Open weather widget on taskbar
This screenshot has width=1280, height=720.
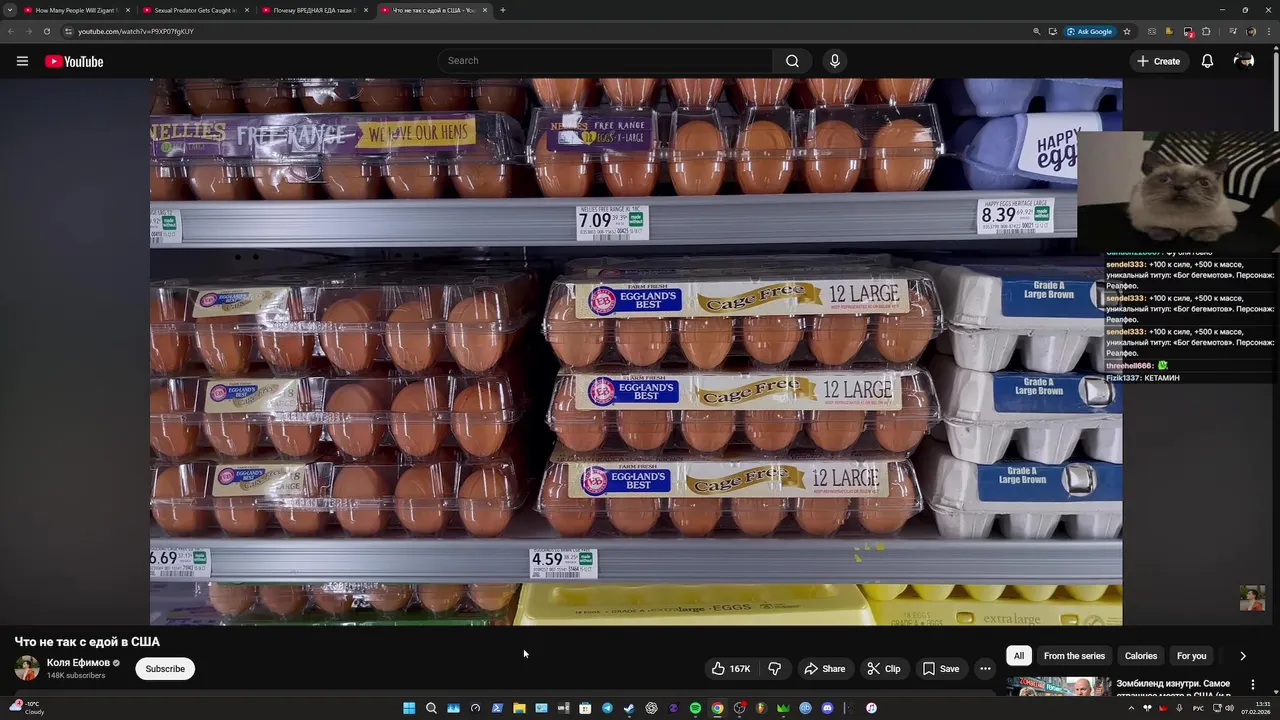point(26,708)
